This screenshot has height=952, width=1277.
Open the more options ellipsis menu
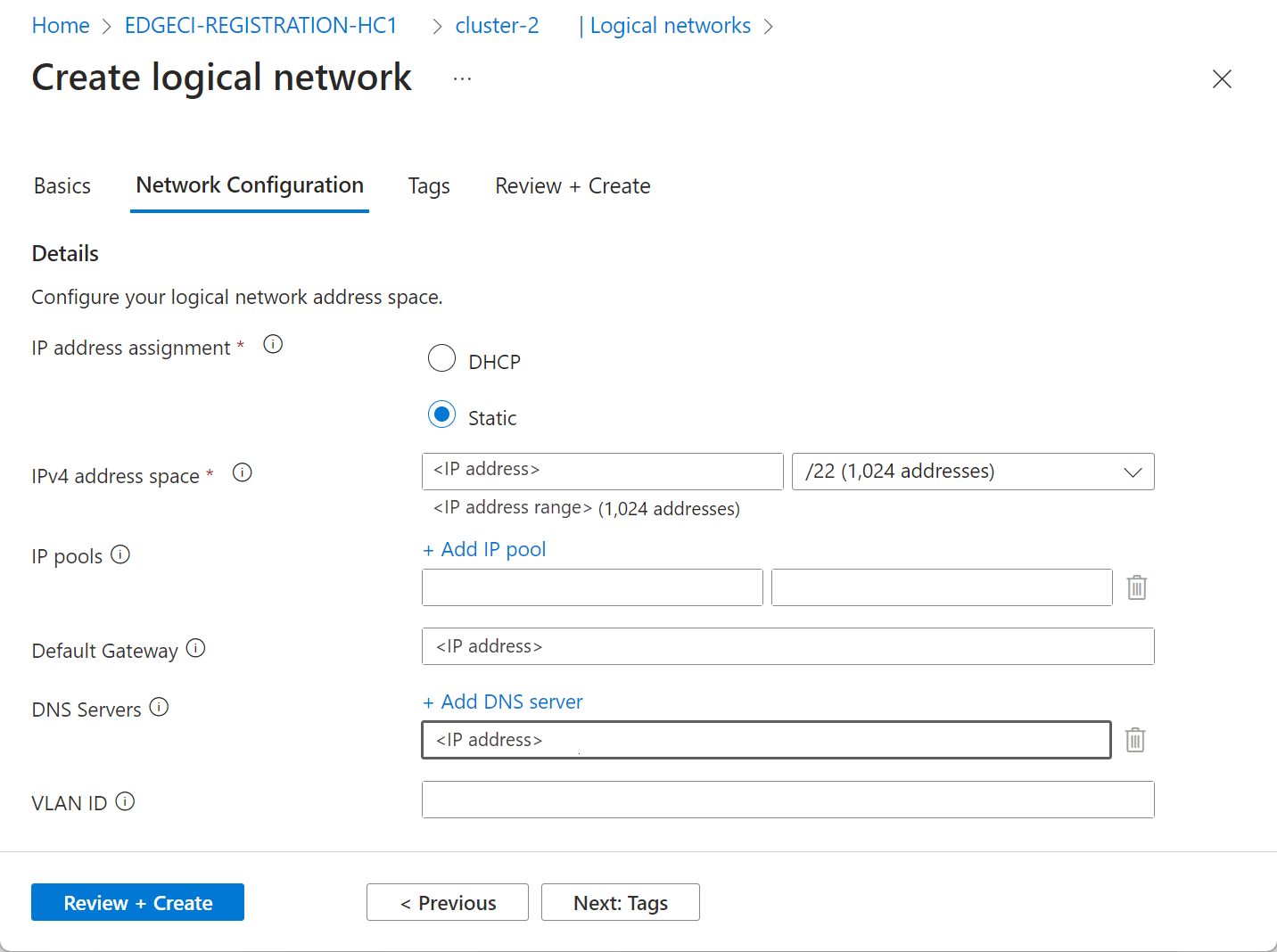coord(462,78)
